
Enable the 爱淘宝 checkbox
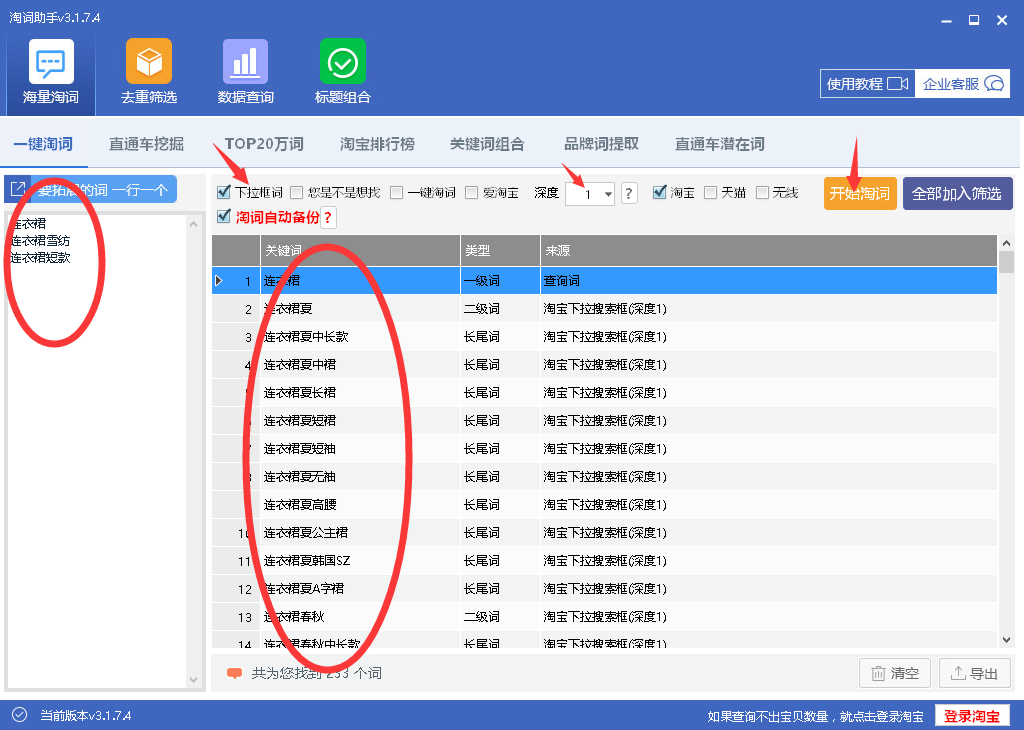(472, 192)
